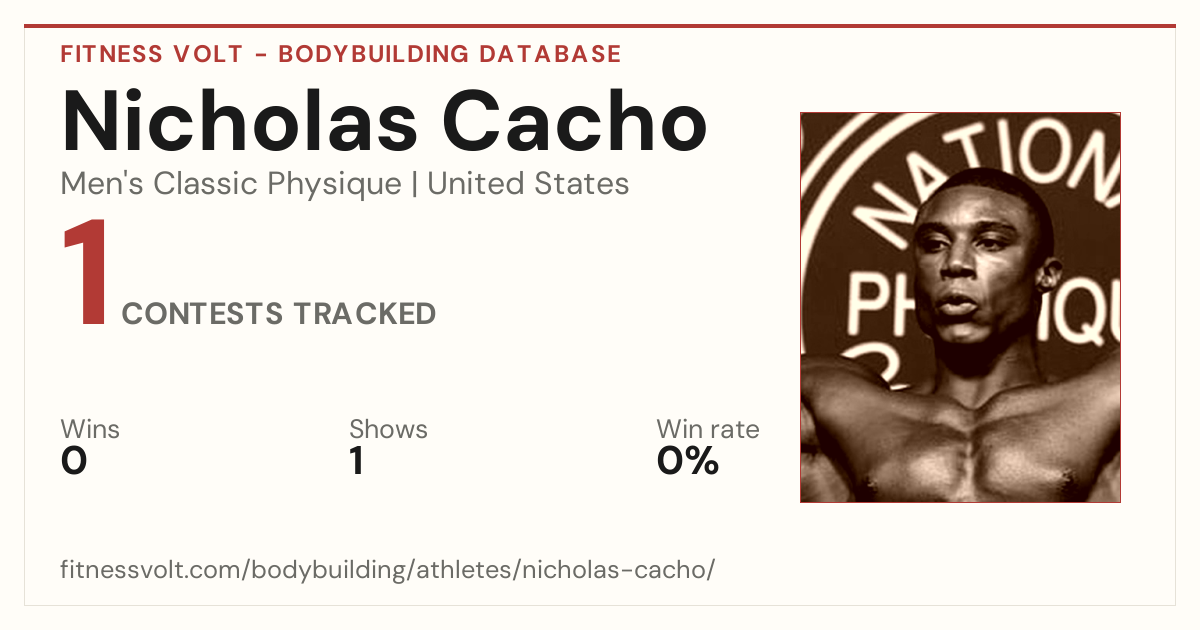The width and height of the screenshot is (1200, 630).
Task: Select the Contests Tracked label
Action: tap(279, 314)
